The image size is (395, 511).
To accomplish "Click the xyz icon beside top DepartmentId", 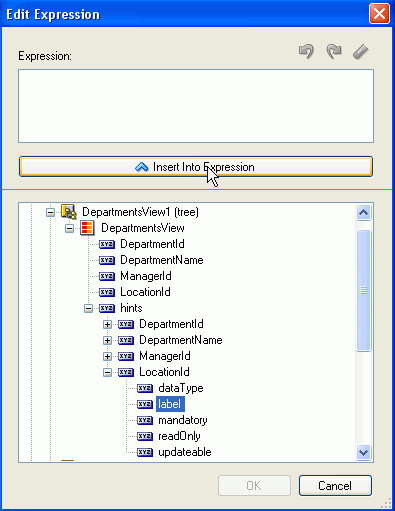I will pos(107,244).
